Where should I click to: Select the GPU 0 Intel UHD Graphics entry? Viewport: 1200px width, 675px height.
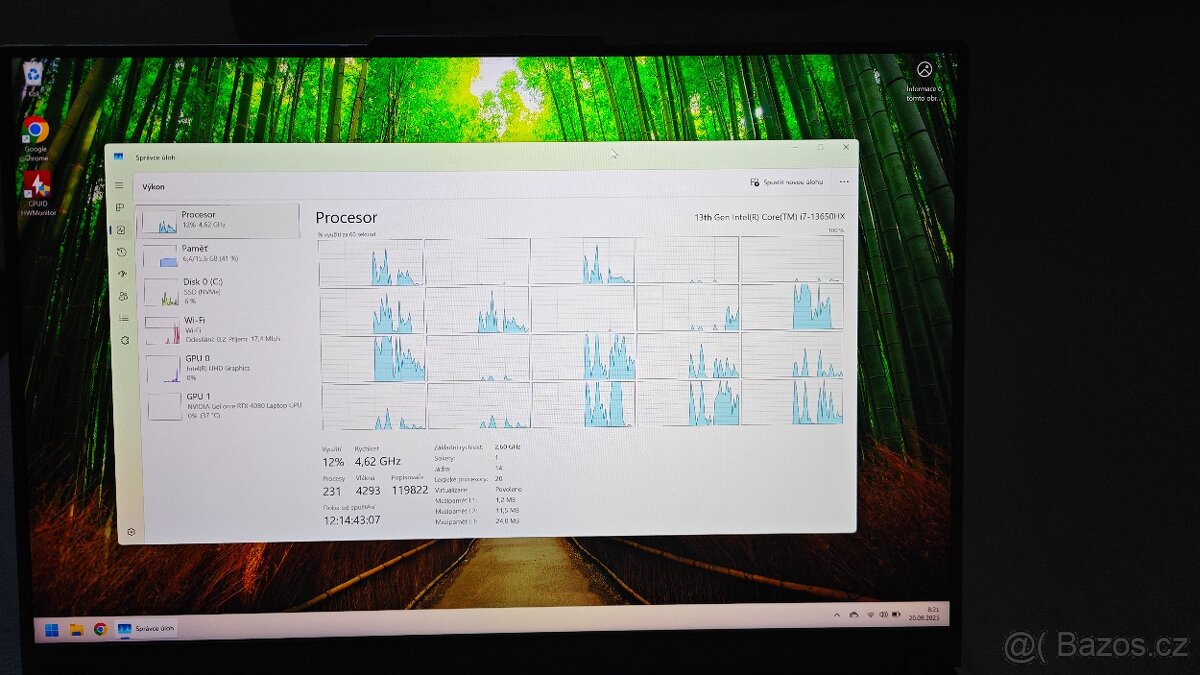(x=223, y=367)
